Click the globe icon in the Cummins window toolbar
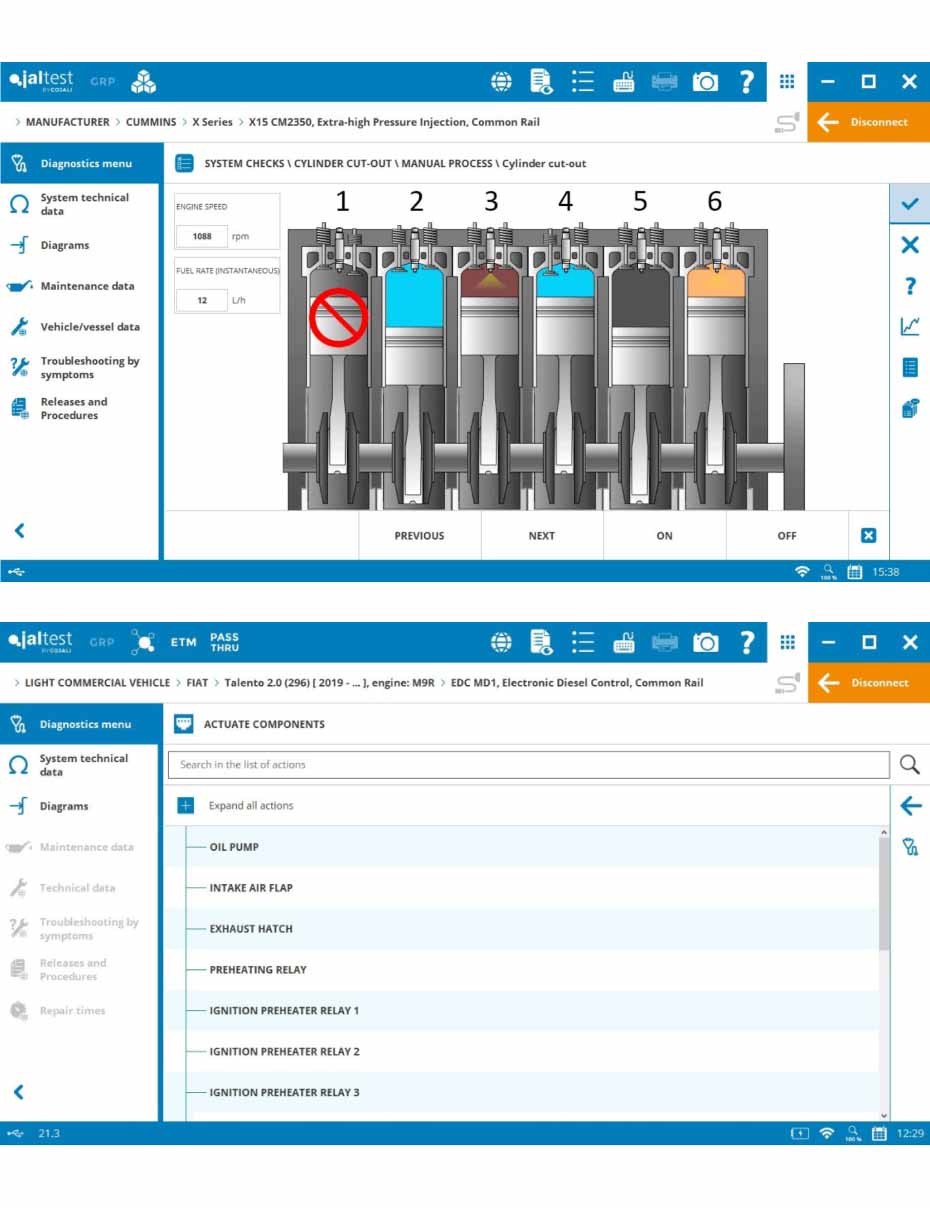Screen dimensions: 930x1208 501,82
